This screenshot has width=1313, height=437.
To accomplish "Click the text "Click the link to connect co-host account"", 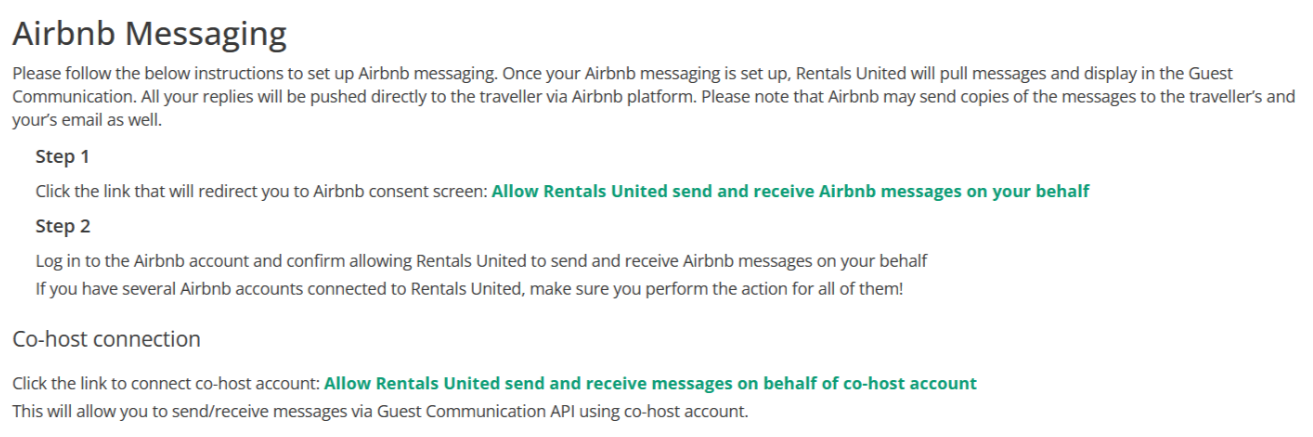I will [x=165, y=383].
